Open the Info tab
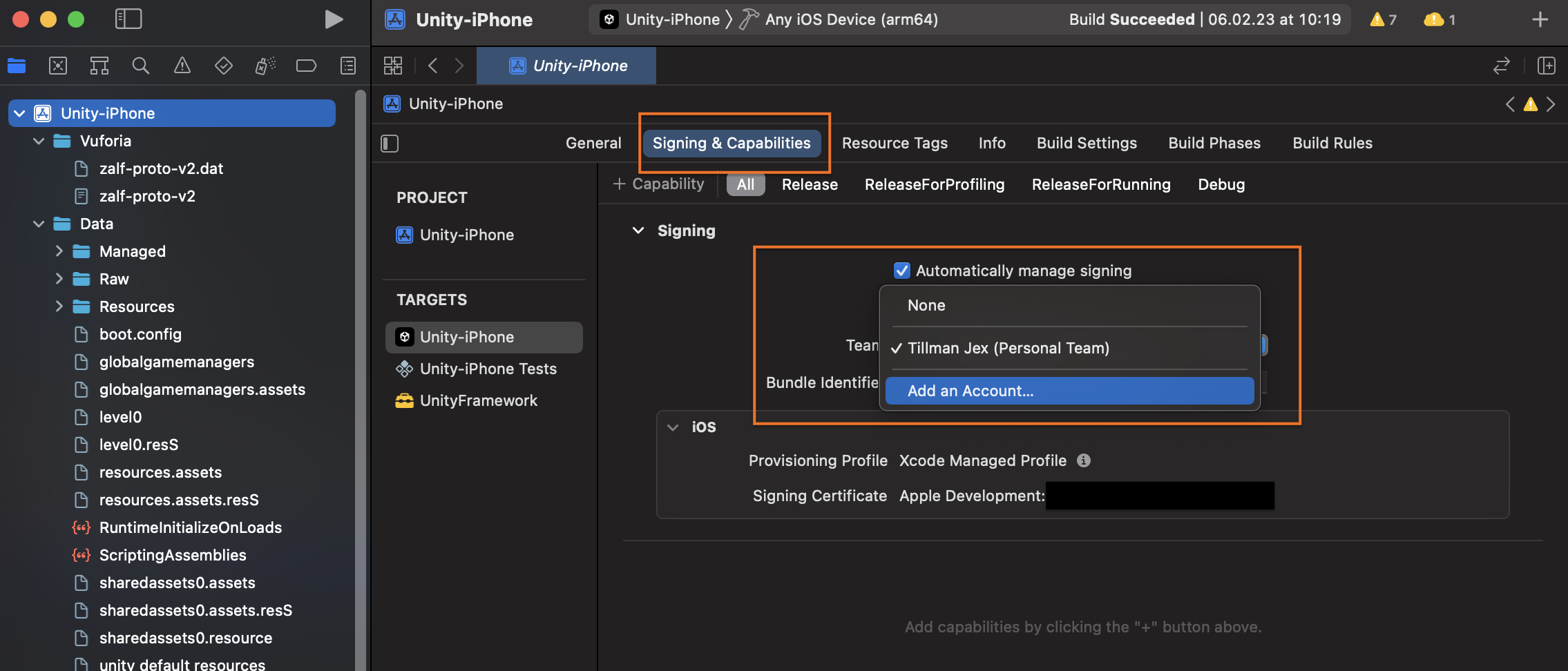 (x=992, y=143)
